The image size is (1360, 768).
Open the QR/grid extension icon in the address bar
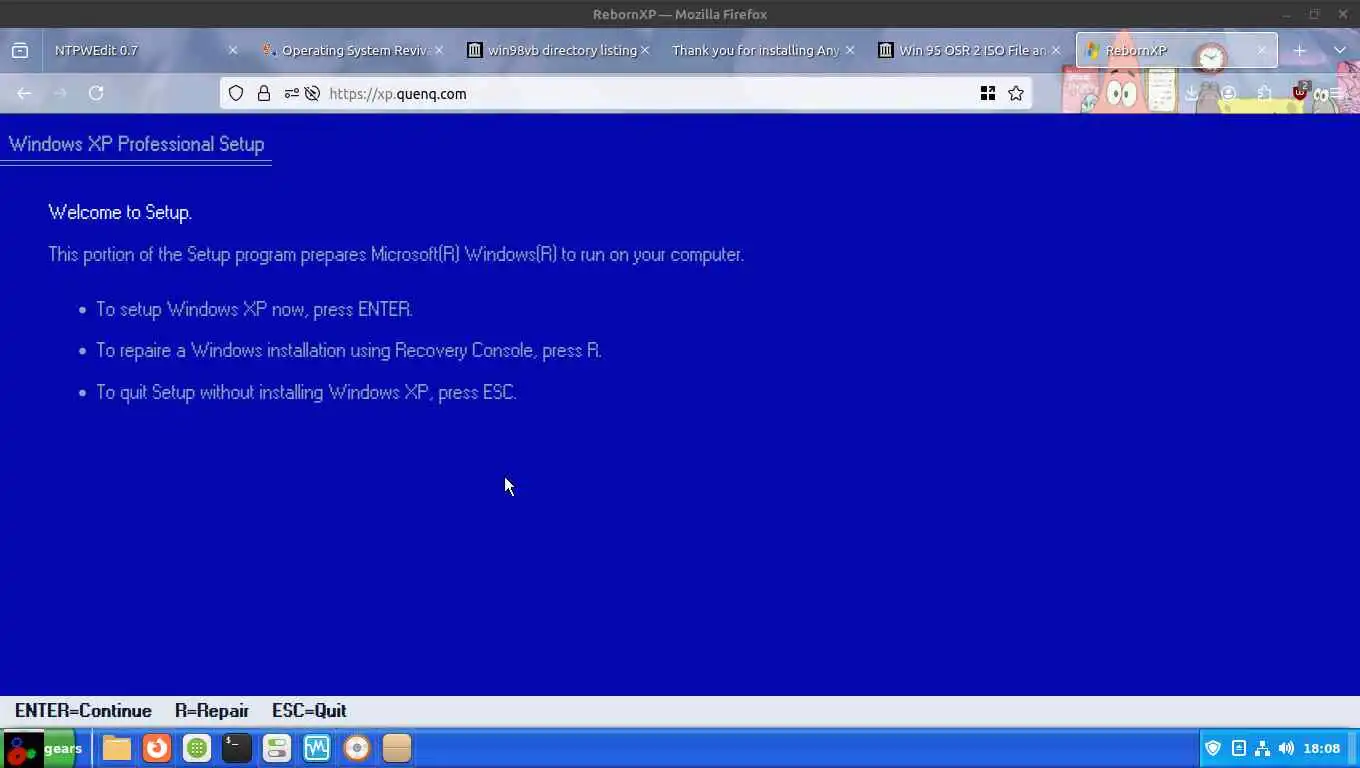[x=988, y=93]
